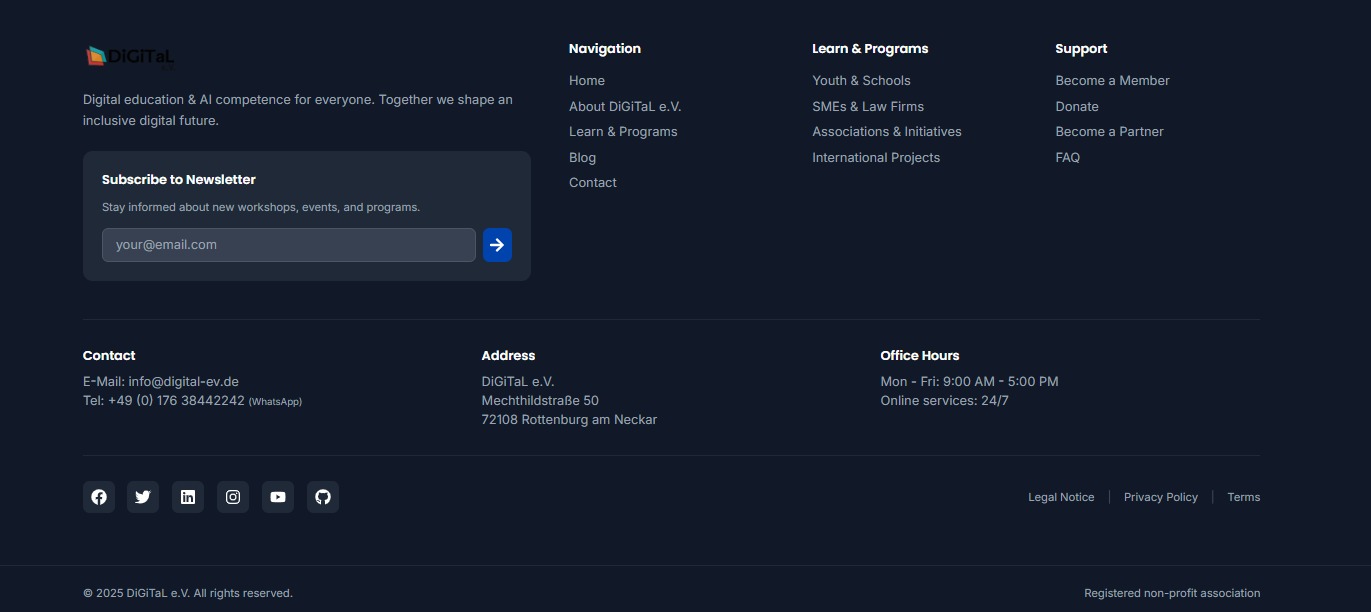Click Become a Member link
The image size is (1371, 612).
pyautogui.click(x=1112, y=81)
